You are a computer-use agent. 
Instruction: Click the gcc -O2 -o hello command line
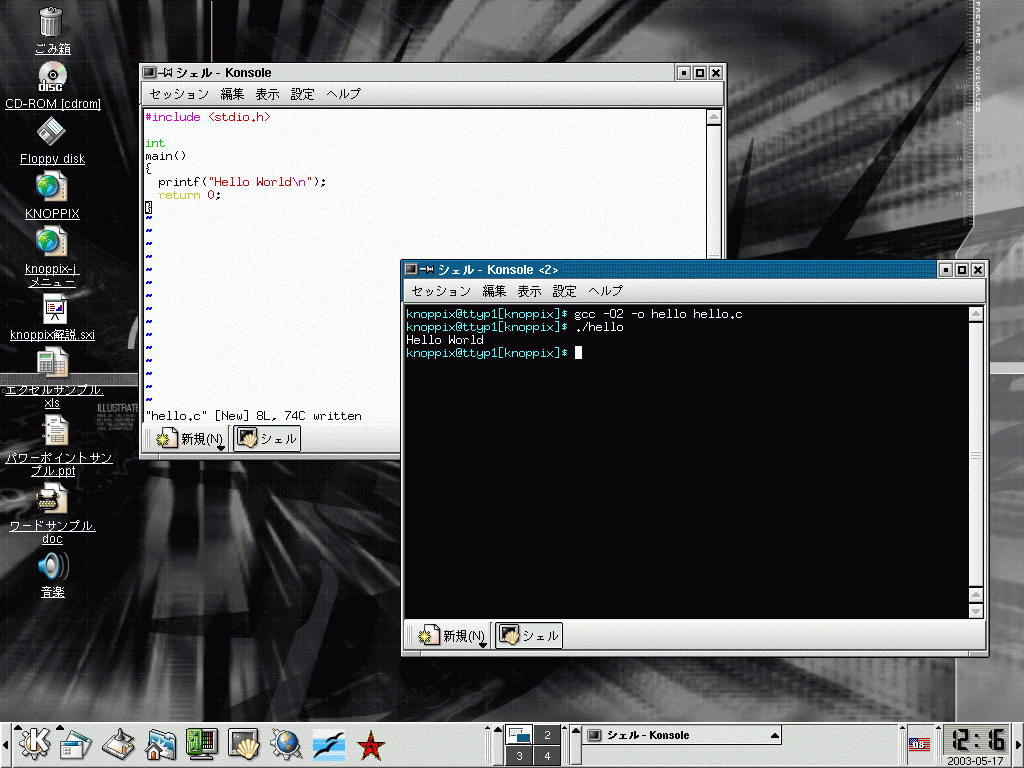658,314
